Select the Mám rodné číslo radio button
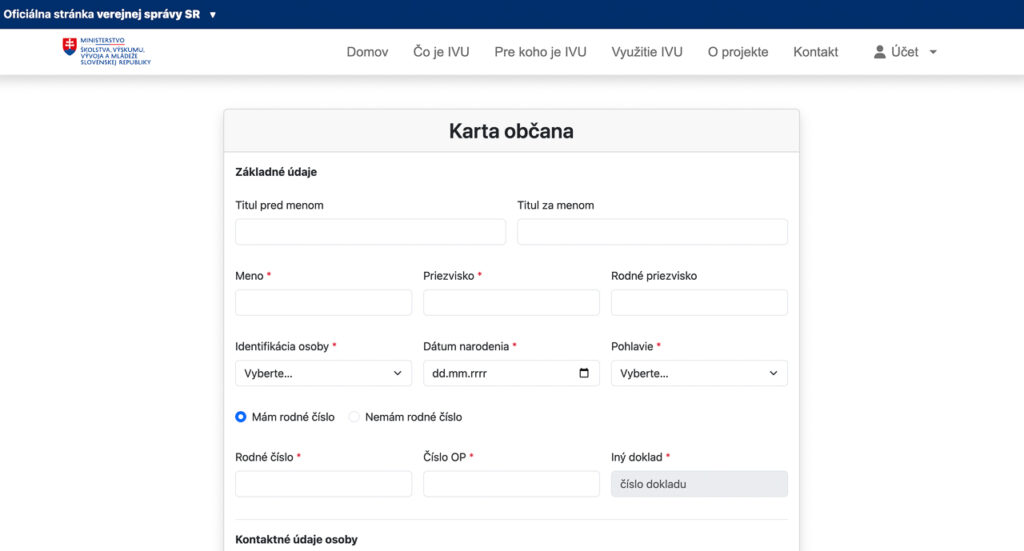 coord(241,417)
